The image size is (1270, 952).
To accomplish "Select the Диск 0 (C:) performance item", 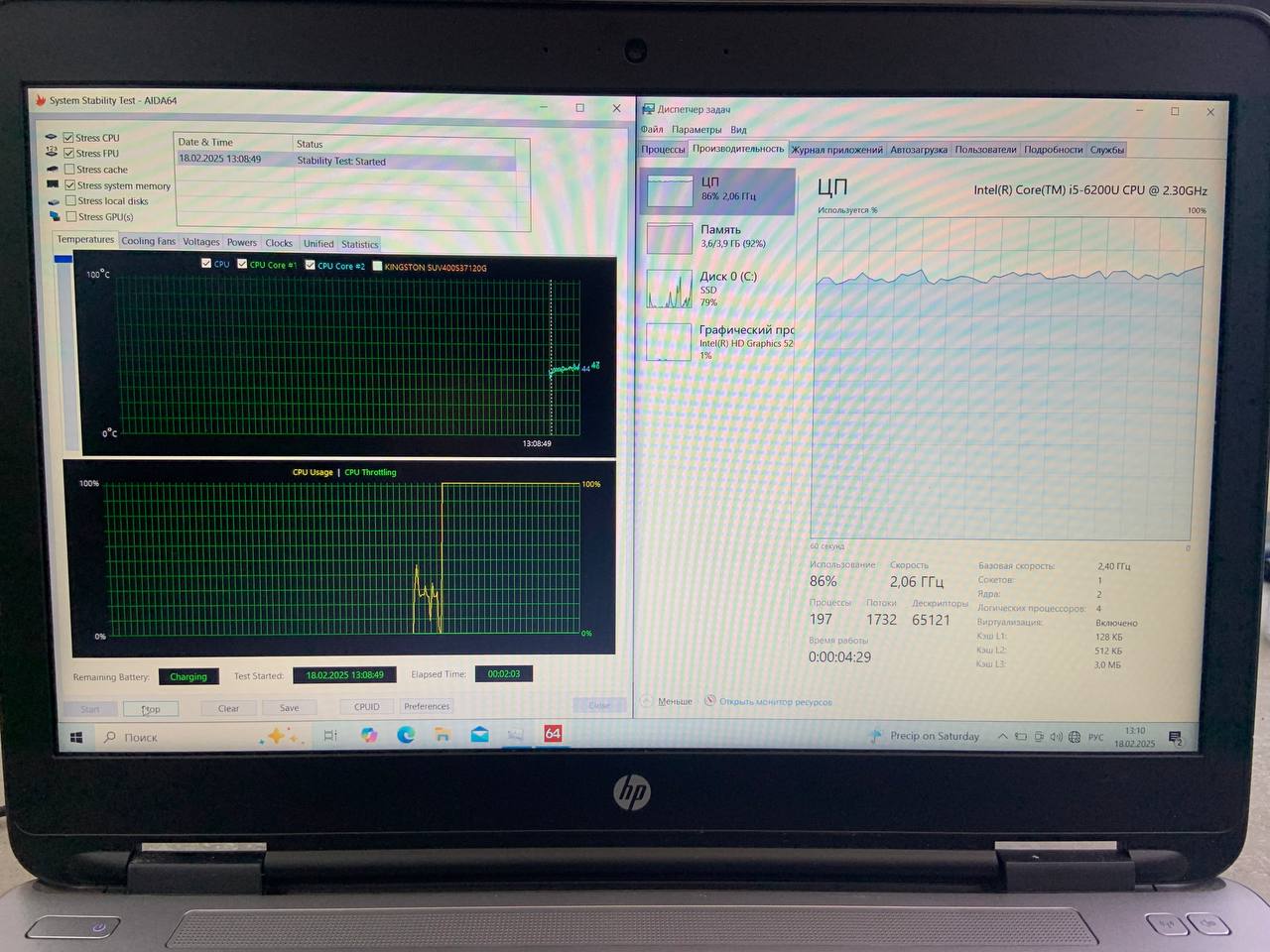I will tap(719, 289).
